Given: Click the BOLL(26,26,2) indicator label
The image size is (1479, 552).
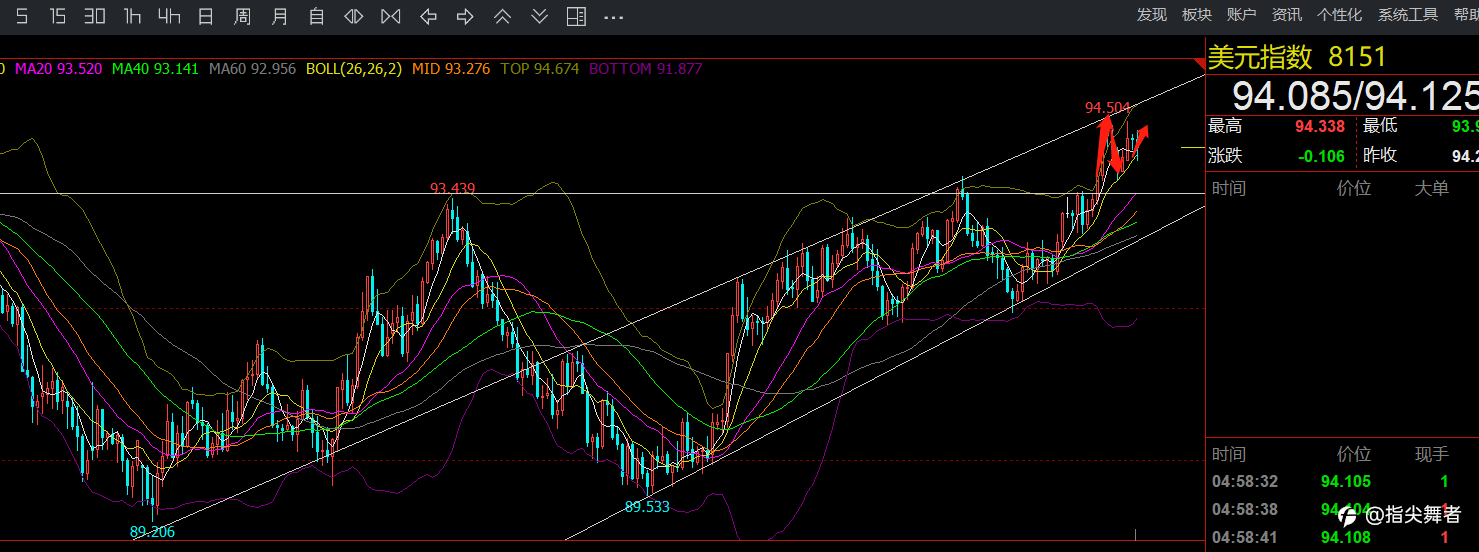Looking at the screenshot, I should [354, 69].
